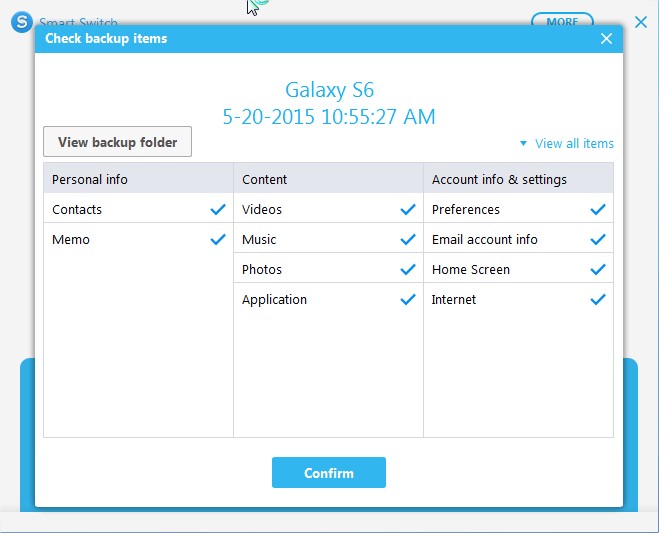The width and height of the screenshot is (659, 533).
Task: Click the Photos item label
Action: pyautogui.click(x=262, y=269)
